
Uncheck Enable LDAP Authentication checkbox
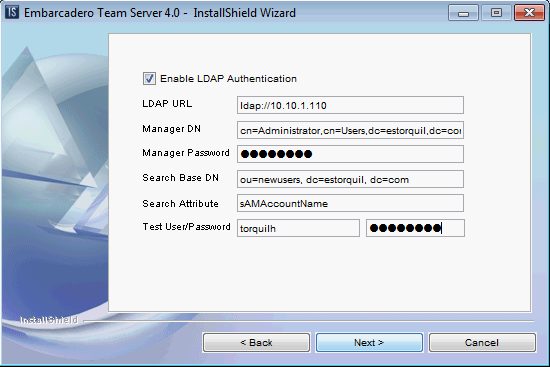tap(149, 78)
